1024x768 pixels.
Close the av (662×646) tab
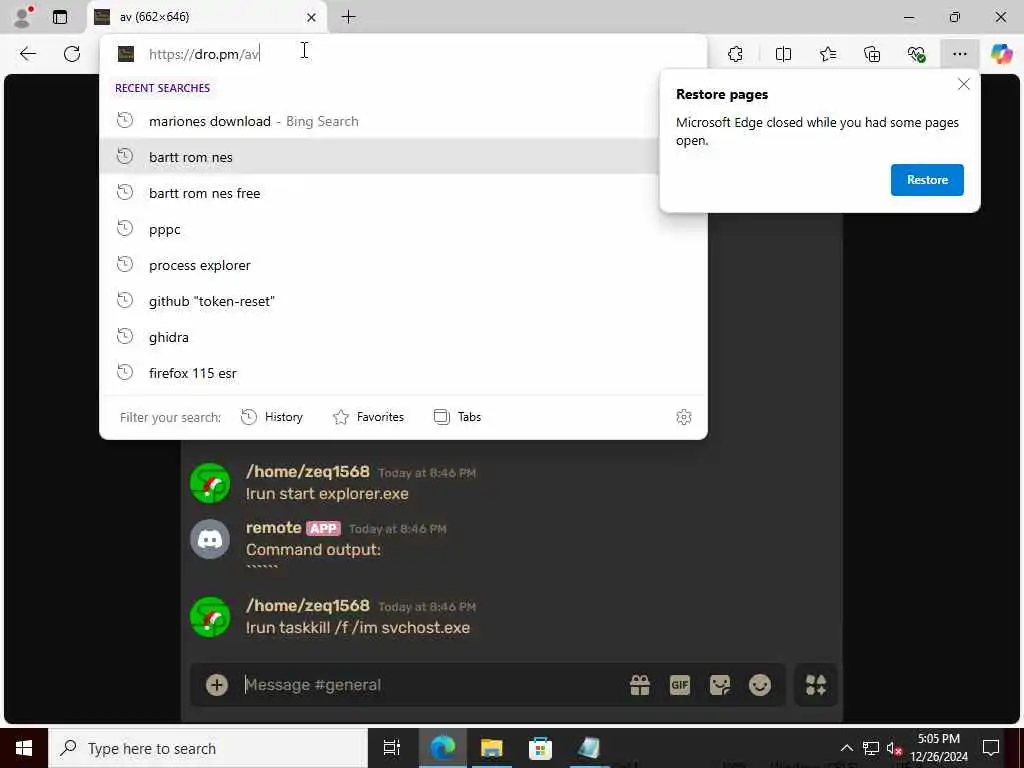(312, 18)
